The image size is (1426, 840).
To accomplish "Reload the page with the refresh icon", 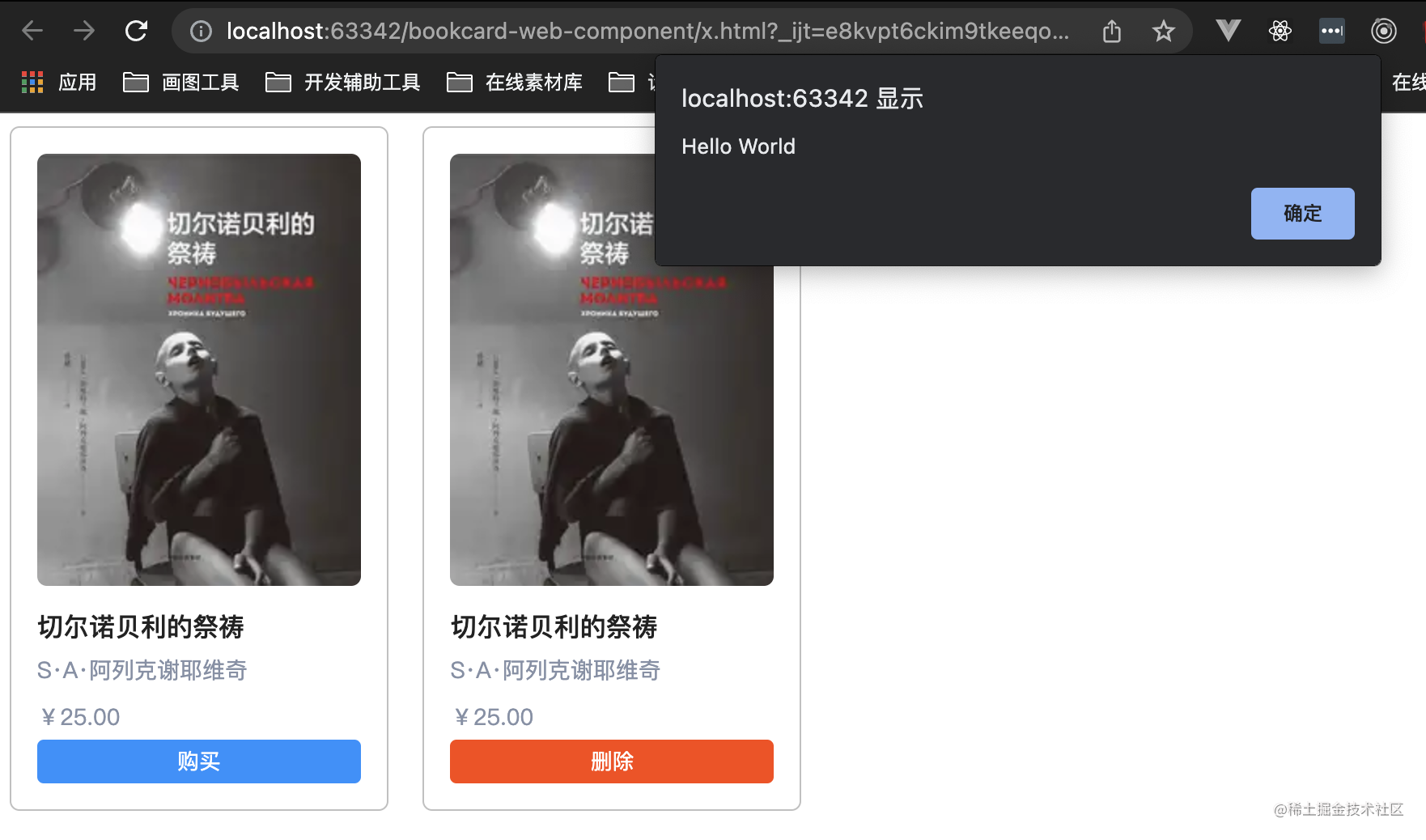I will (136, 31).
